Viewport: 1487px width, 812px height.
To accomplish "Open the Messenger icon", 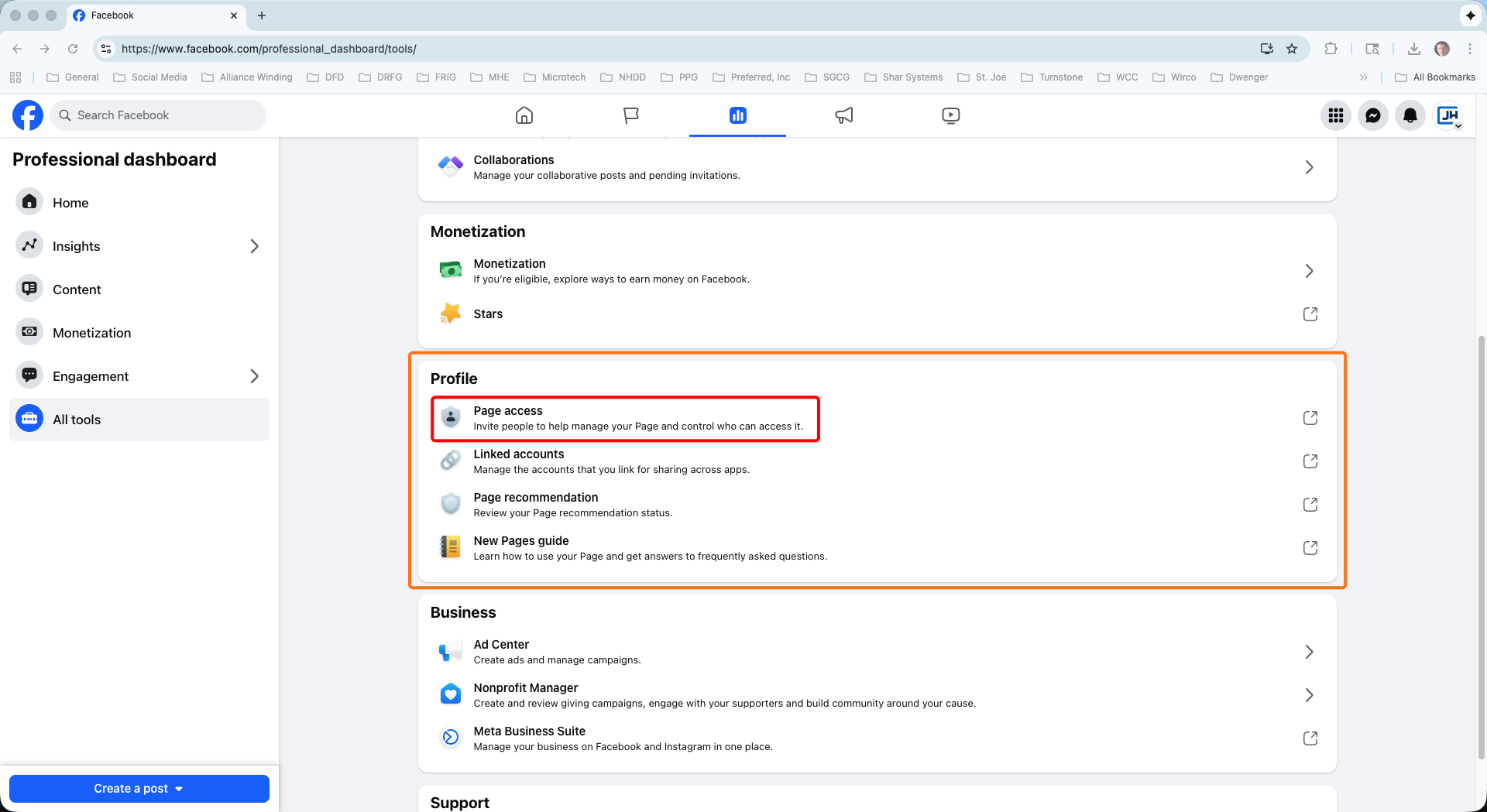I will [1373, 115].
